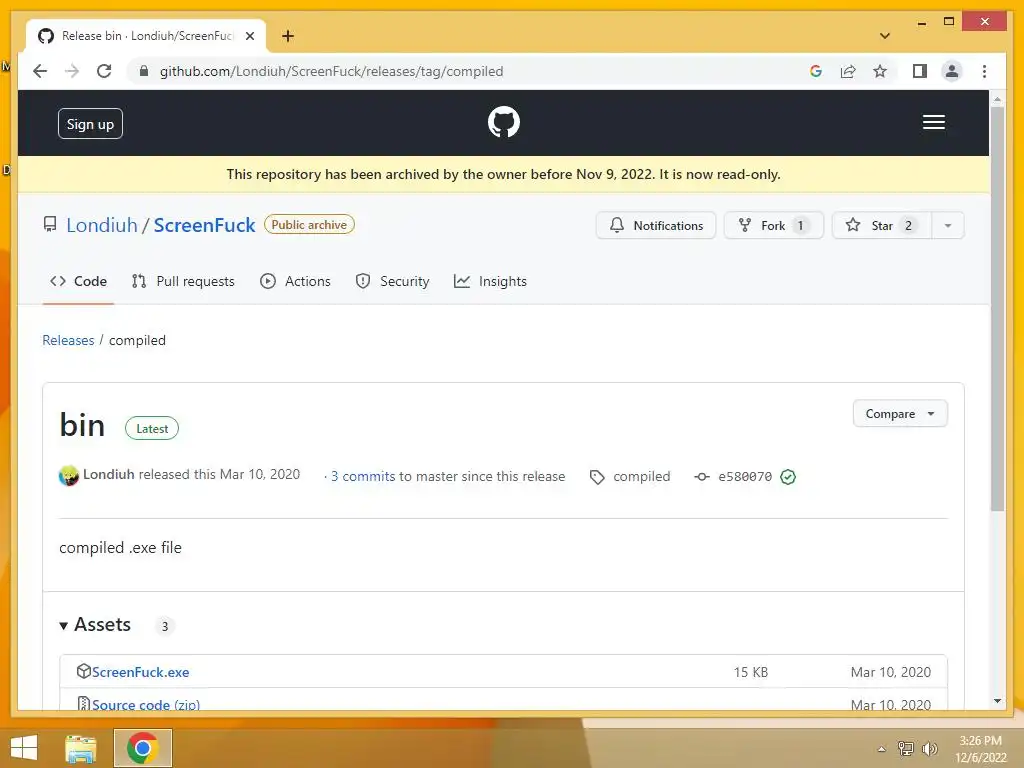Click the Chrome taskbar icon

[143, 748]
